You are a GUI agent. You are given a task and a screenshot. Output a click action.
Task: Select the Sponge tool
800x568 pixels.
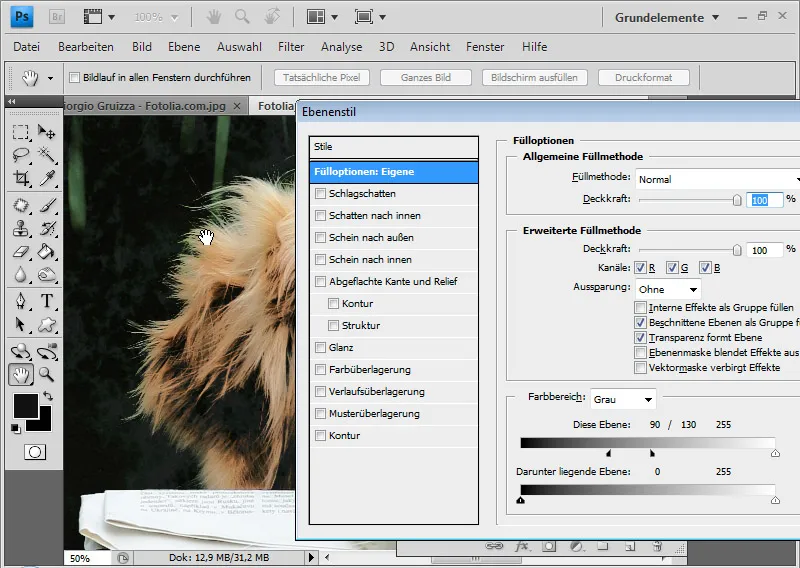point(46,275)
